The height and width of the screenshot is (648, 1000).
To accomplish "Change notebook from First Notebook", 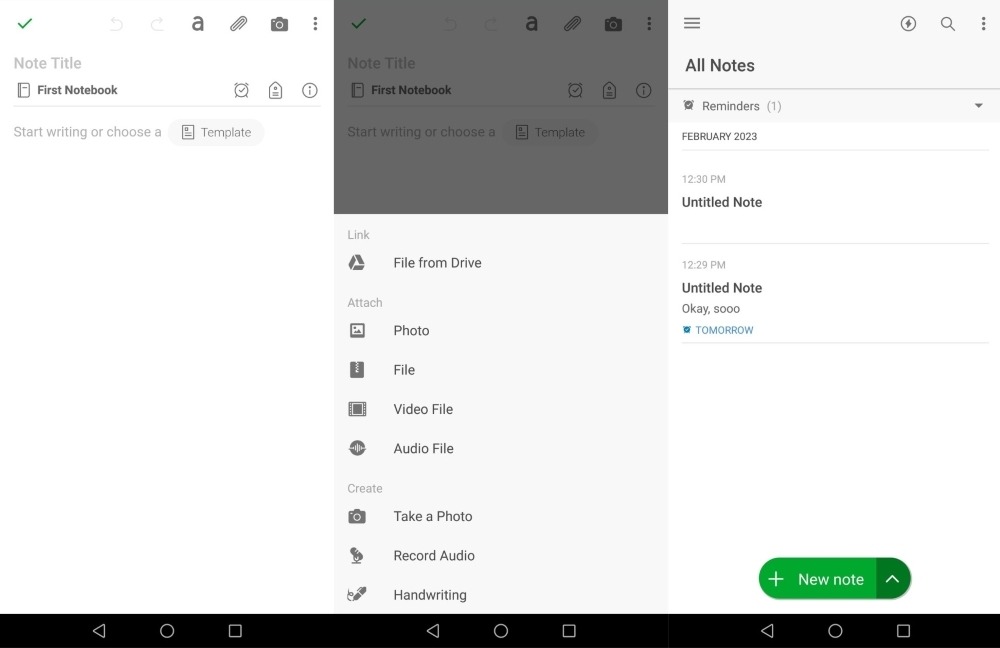I will coord(75,90).
